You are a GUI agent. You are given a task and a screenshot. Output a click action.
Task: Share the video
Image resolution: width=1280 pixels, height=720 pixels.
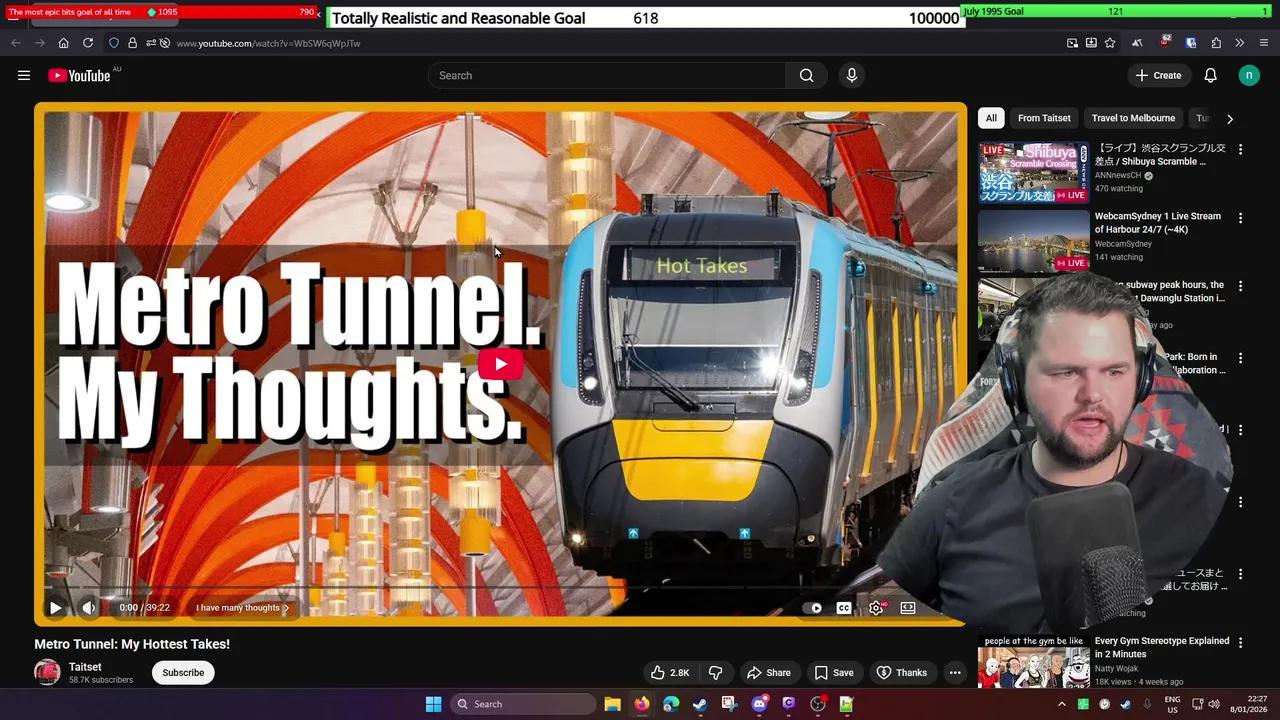(x=768, y=672)
